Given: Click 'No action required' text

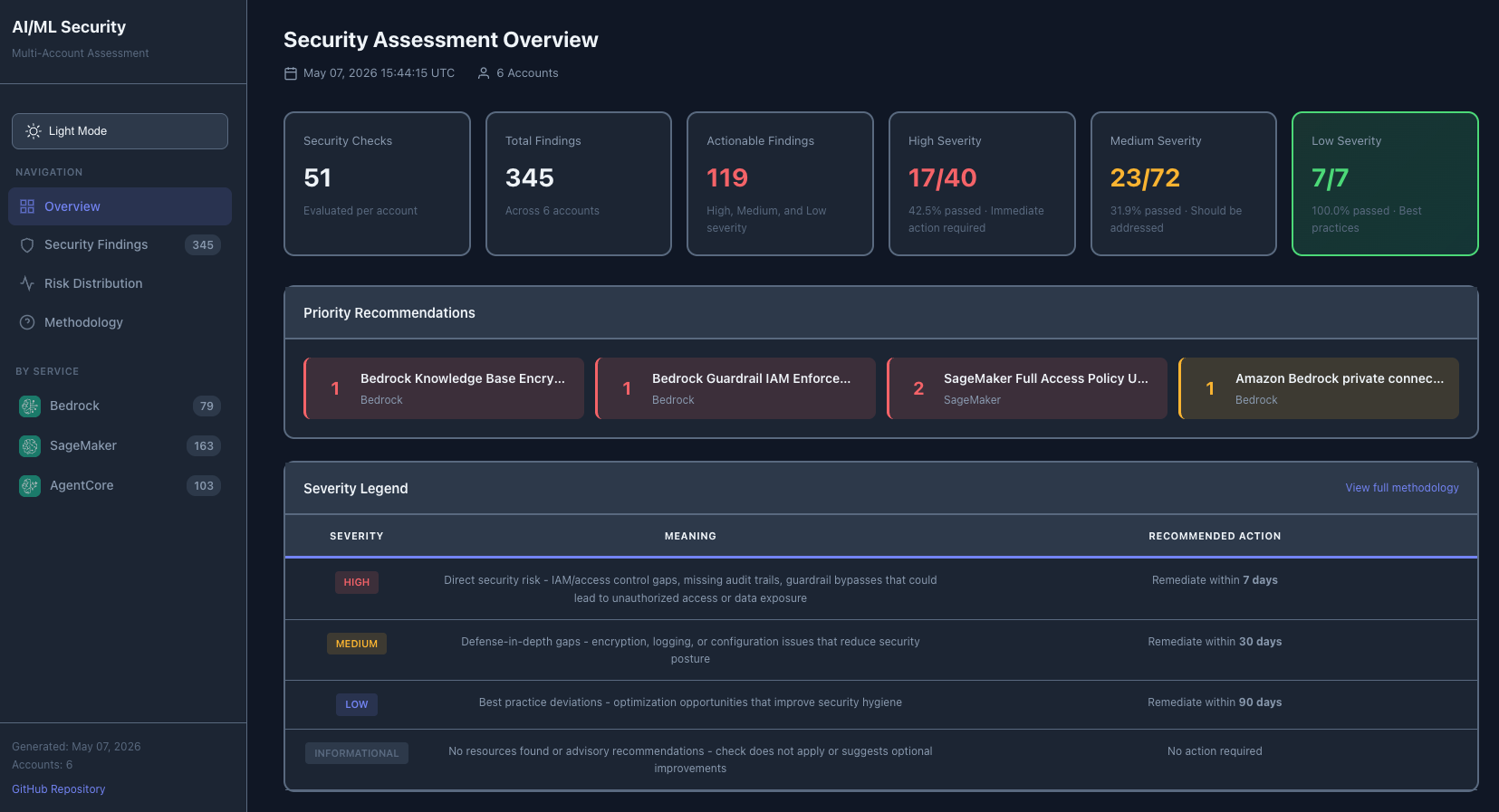Looking at the screenshot, I should click(x=1215, y=751).
